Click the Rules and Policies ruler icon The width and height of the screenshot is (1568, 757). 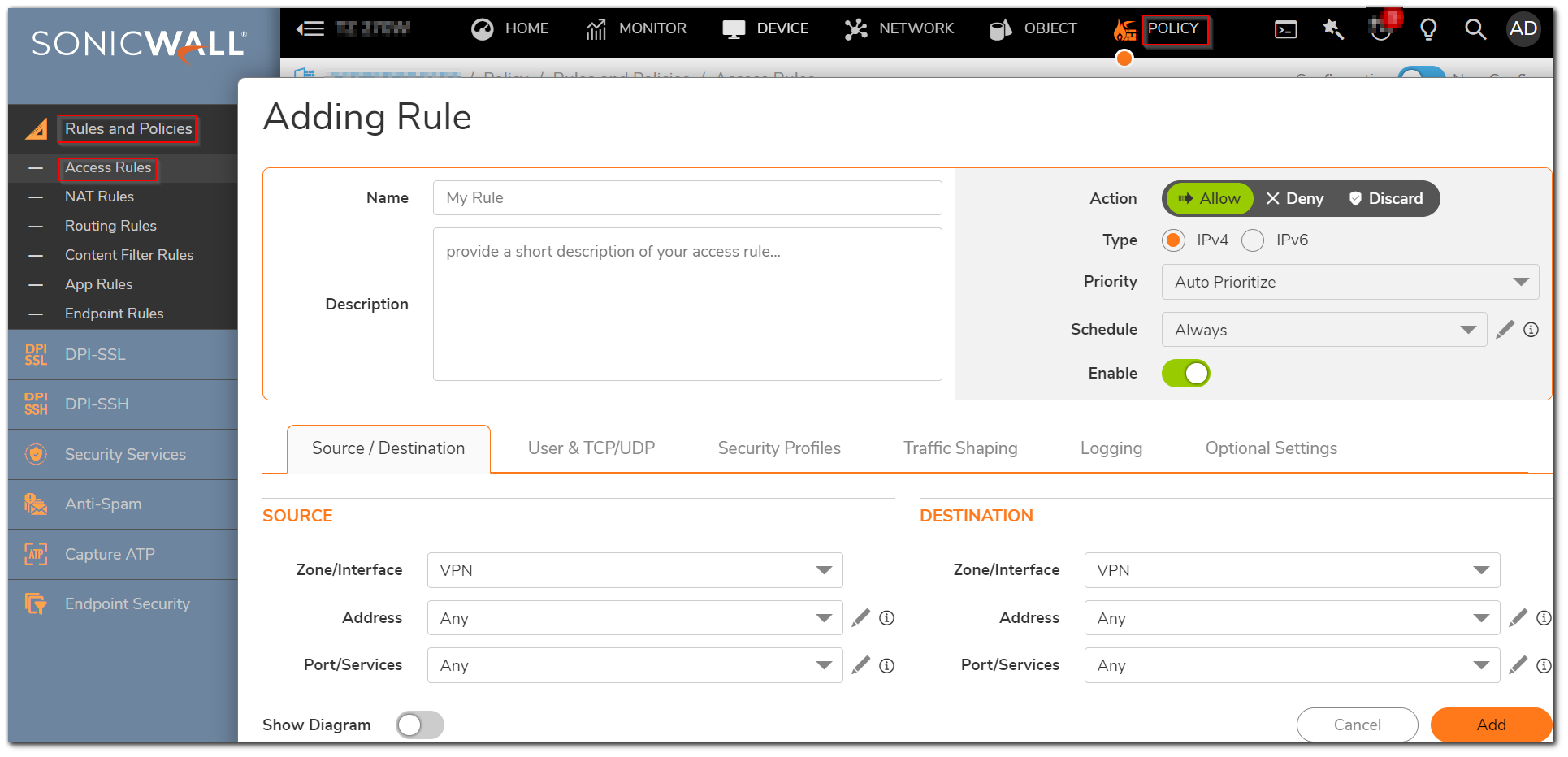[x=37, y=129]
